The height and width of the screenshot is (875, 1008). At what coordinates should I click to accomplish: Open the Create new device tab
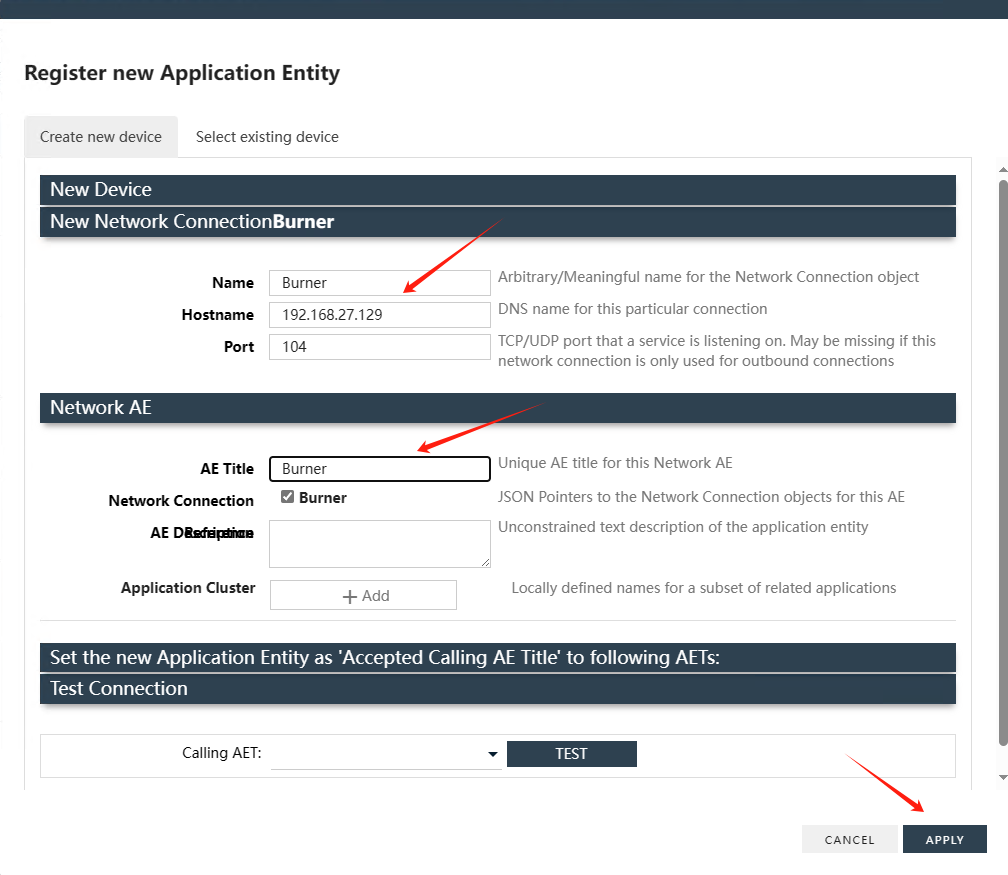click(101, 137)
